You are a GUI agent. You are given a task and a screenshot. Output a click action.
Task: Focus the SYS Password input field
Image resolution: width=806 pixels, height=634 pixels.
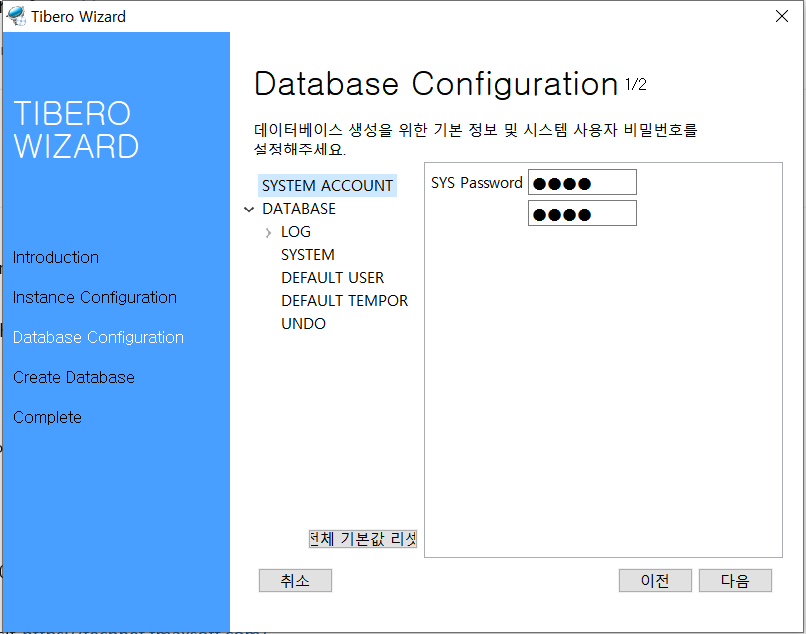[x=582, y=182]
